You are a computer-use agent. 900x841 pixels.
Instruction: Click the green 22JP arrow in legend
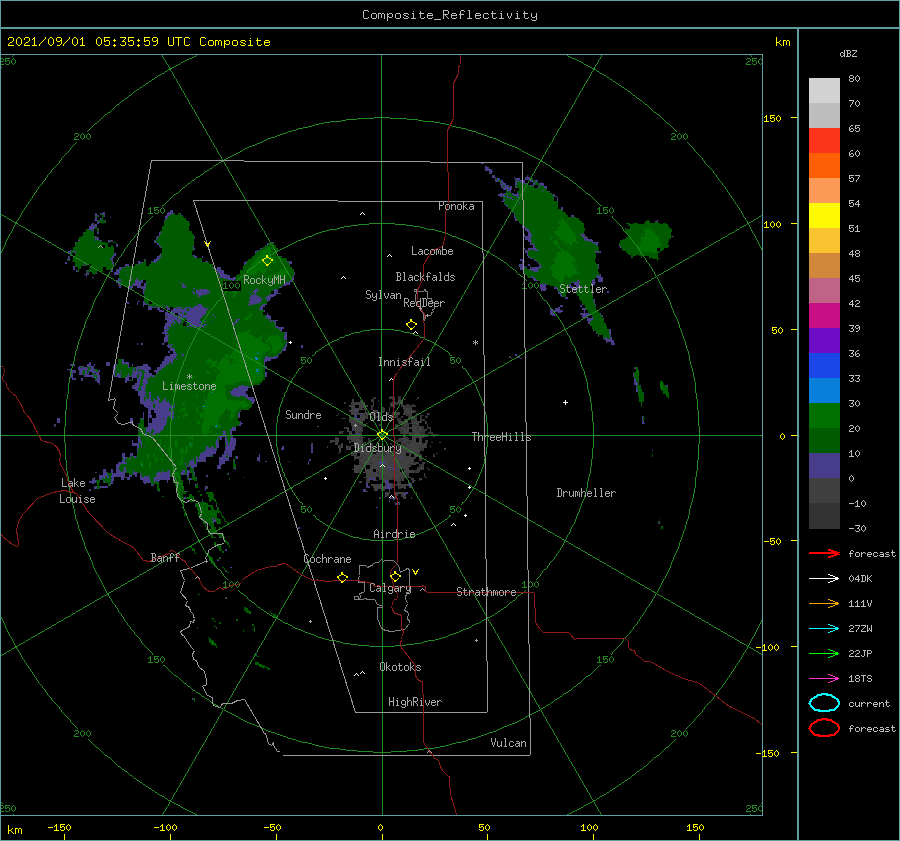824,653
